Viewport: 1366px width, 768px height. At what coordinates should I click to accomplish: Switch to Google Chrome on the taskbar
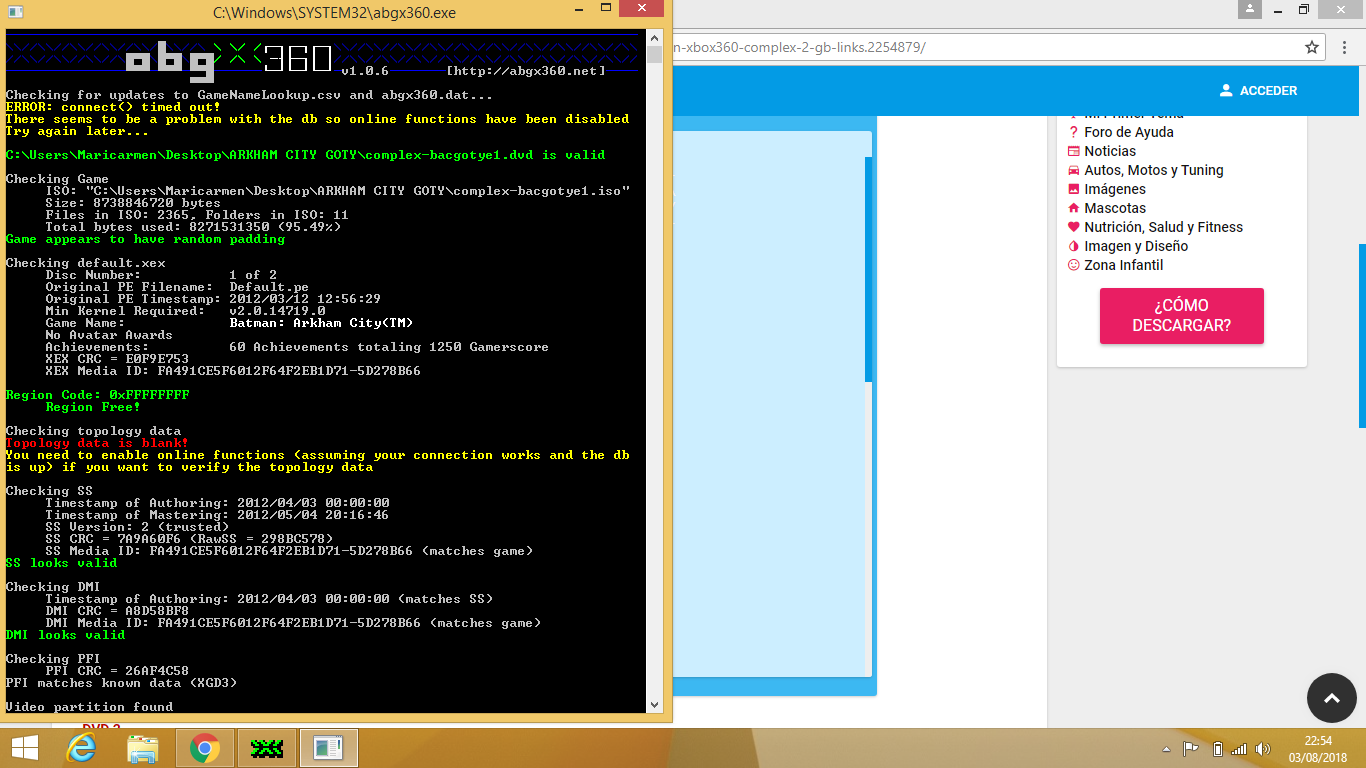pos(205,748)
